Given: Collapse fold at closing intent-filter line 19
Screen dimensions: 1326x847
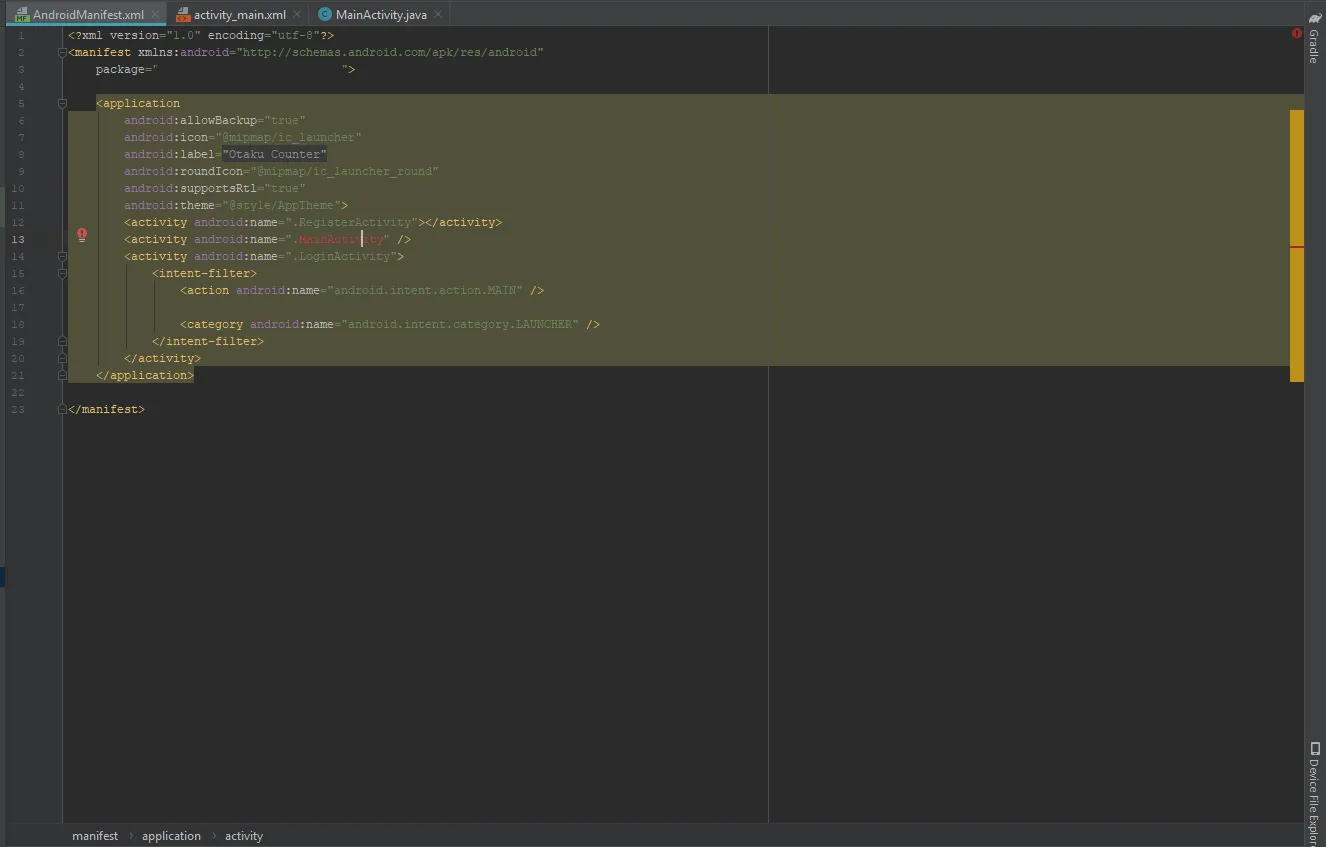Looking at the screenshot, I should (x=62, y=341).
